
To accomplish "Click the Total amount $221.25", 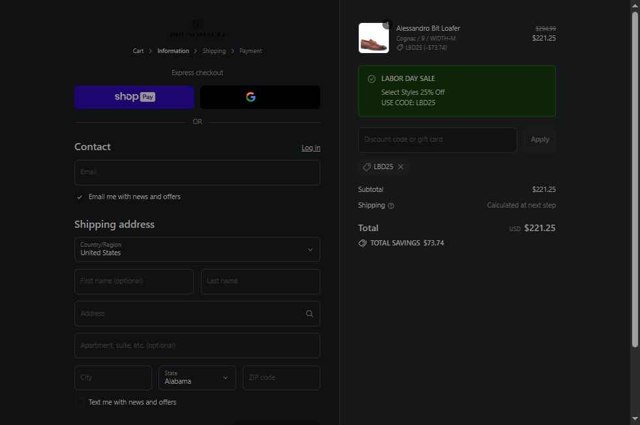I will coord(540,228).
